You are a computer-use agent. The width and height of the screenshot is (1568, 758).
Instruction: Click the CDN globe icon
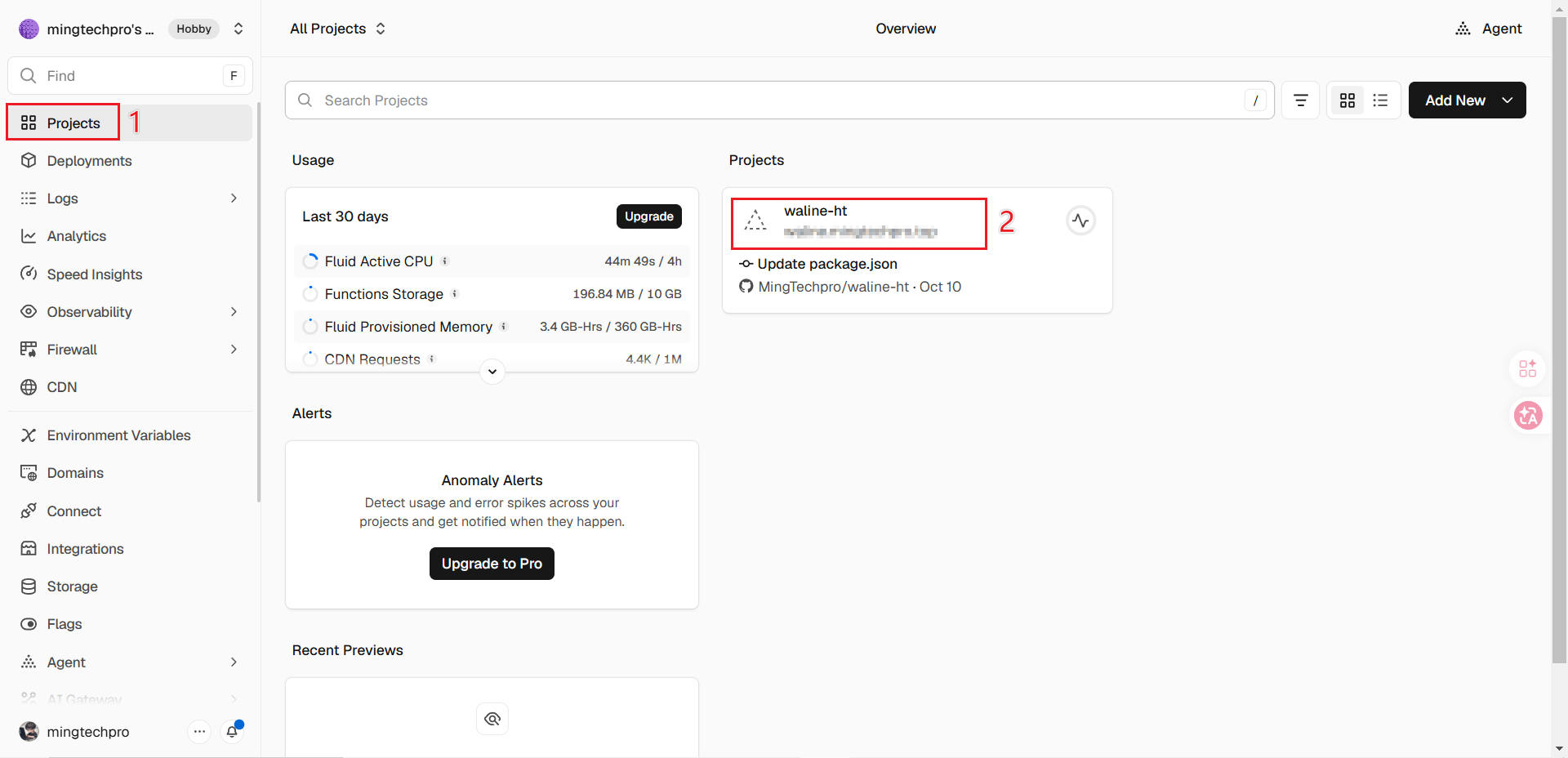(29, 387)
